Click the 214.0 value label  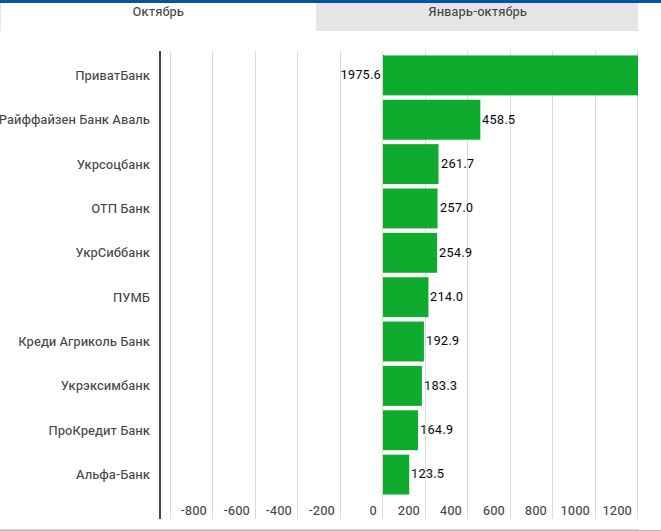(446, 297)
